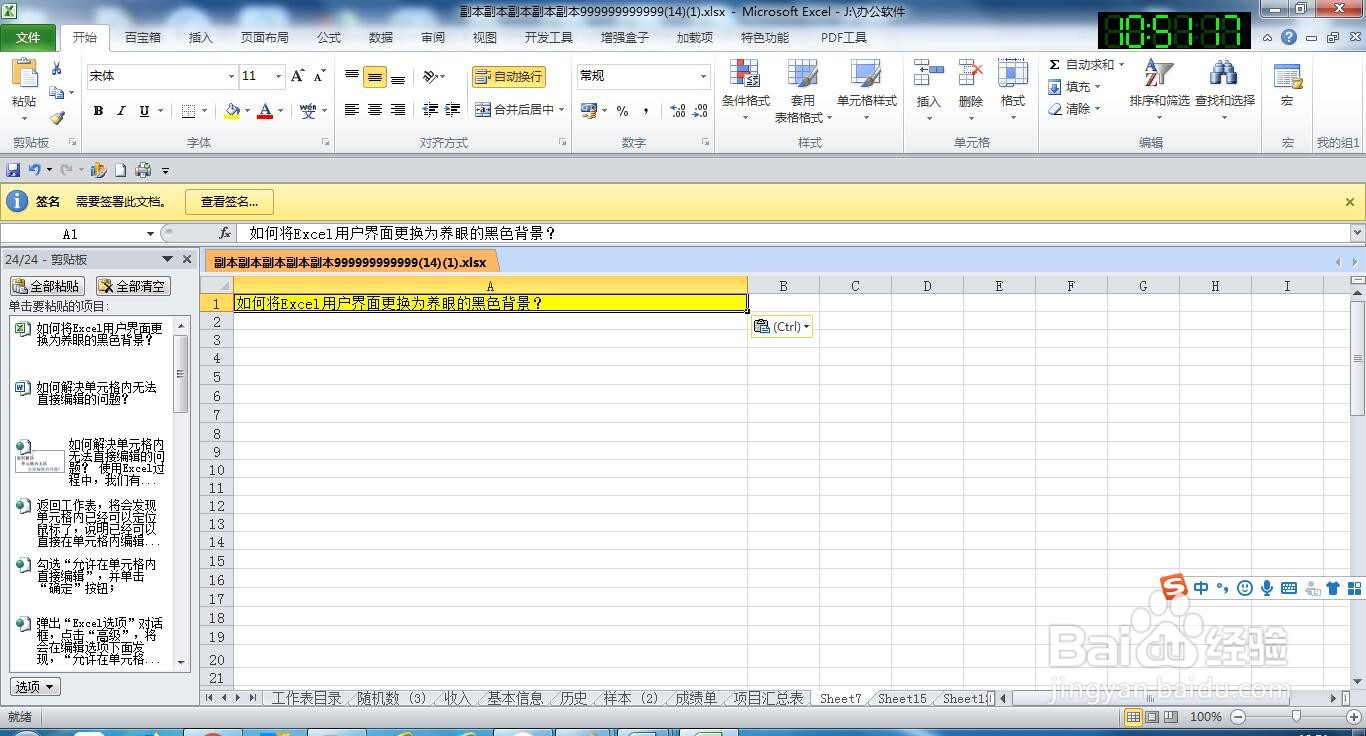
Task: Switch to the 数据 ribbon tab
Action: (381, 38)
